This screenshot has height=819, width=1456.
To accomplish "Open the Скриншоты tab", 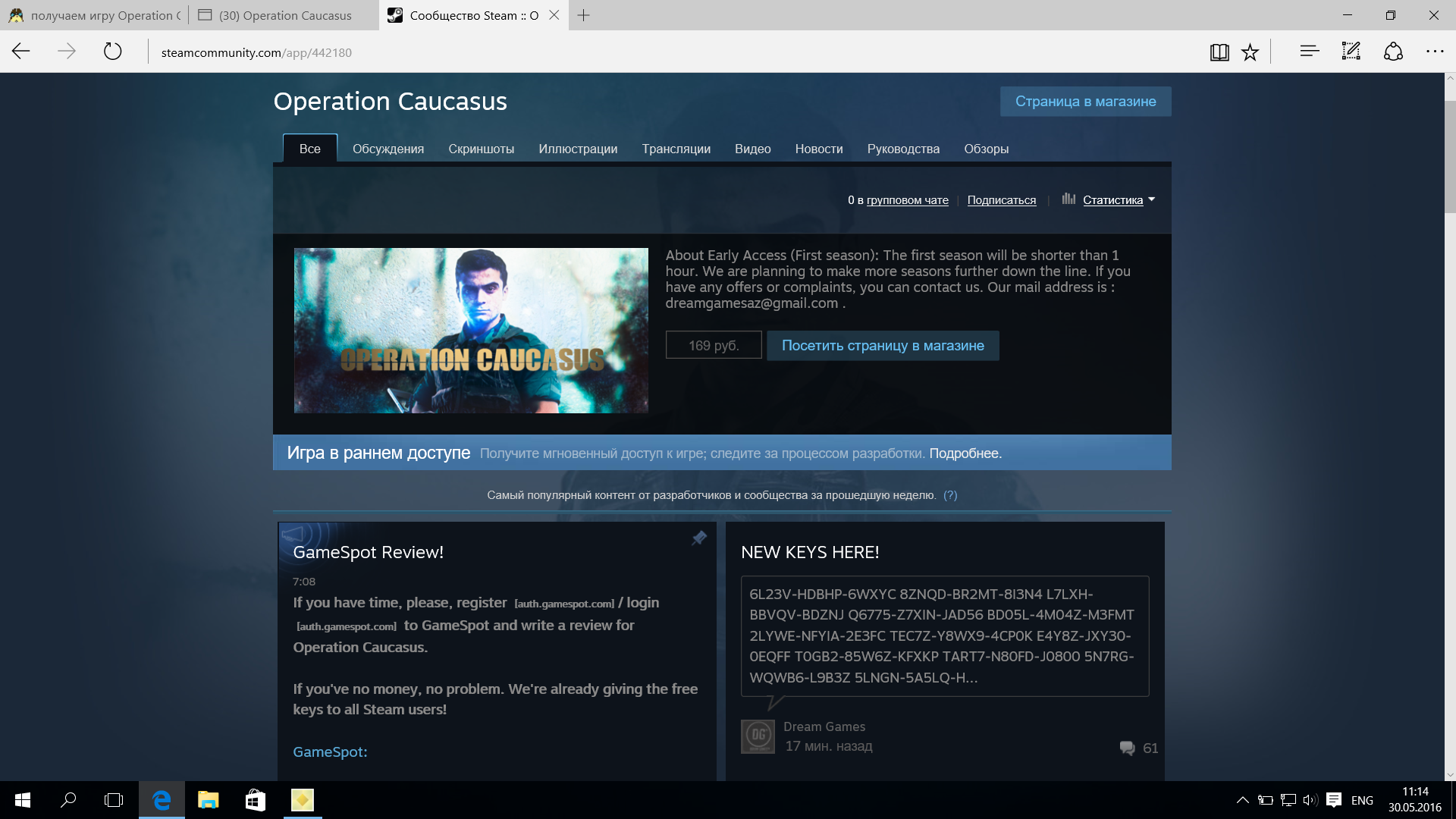I will point(481,149).
